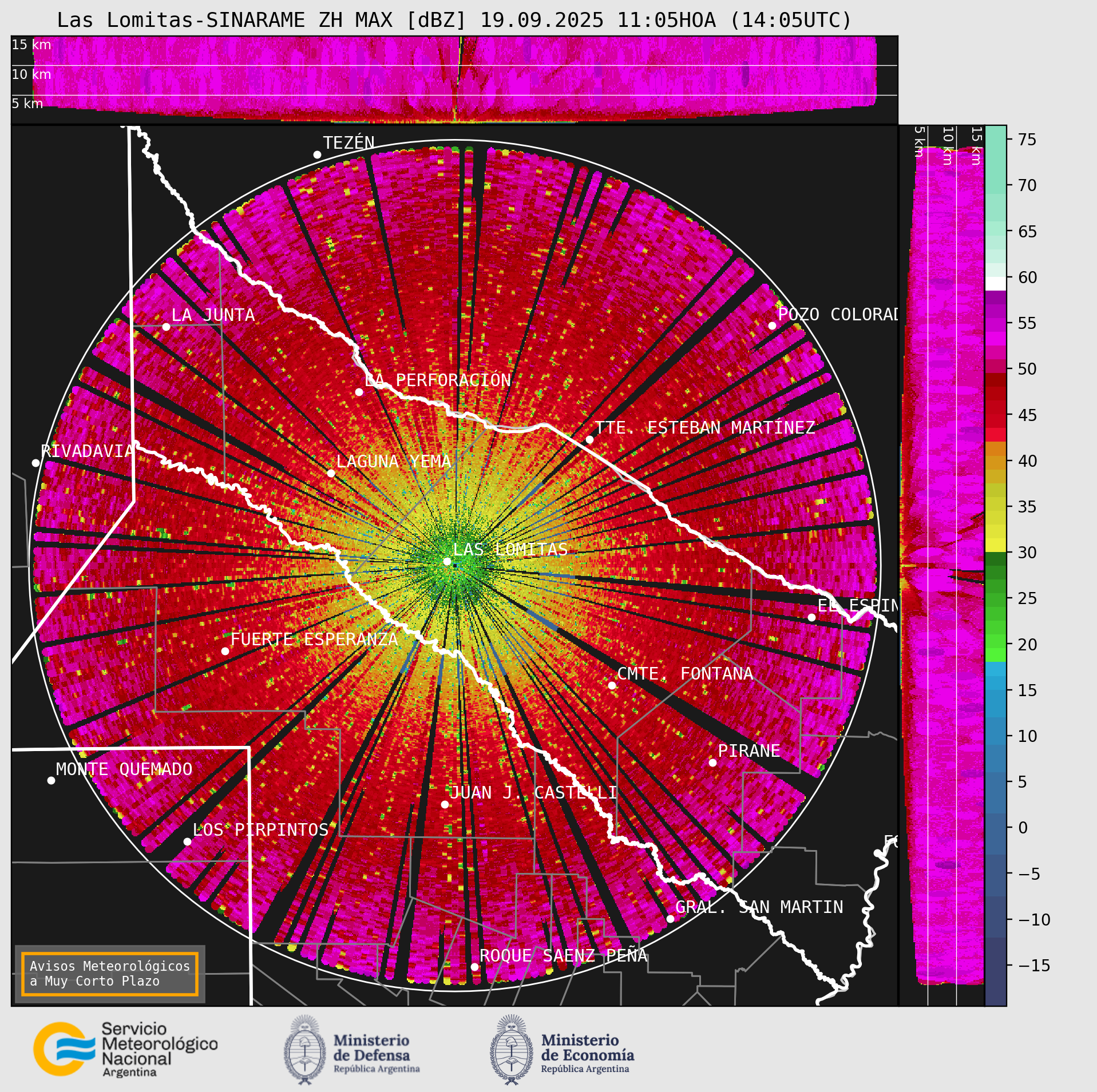This screenshot has width=1097, height=1092.
Task: Click the white 60 dBZ color band
Action: tap(996, 284)
